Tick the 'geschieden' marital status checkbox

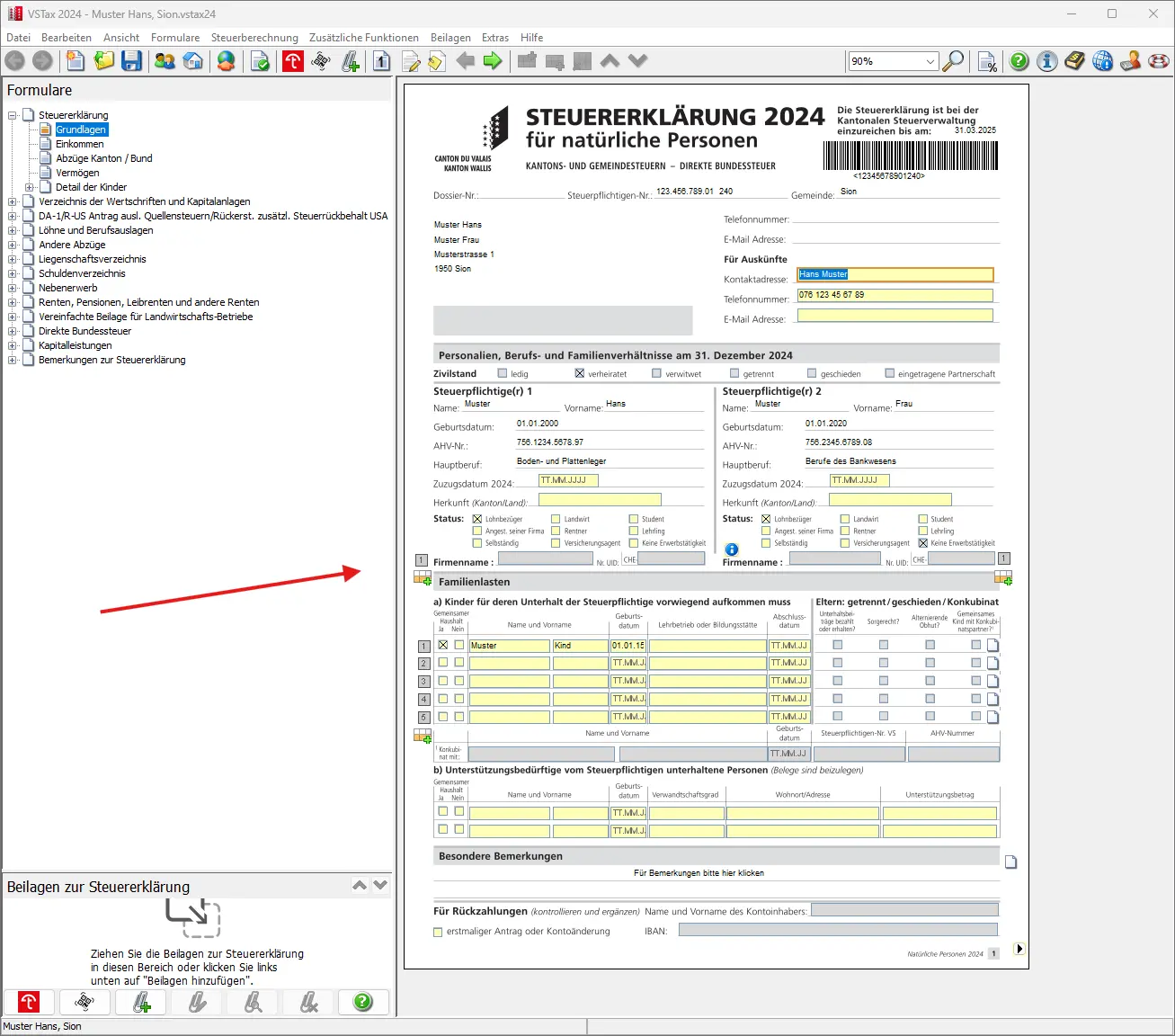pyautogui.click(x=813, y=373)
